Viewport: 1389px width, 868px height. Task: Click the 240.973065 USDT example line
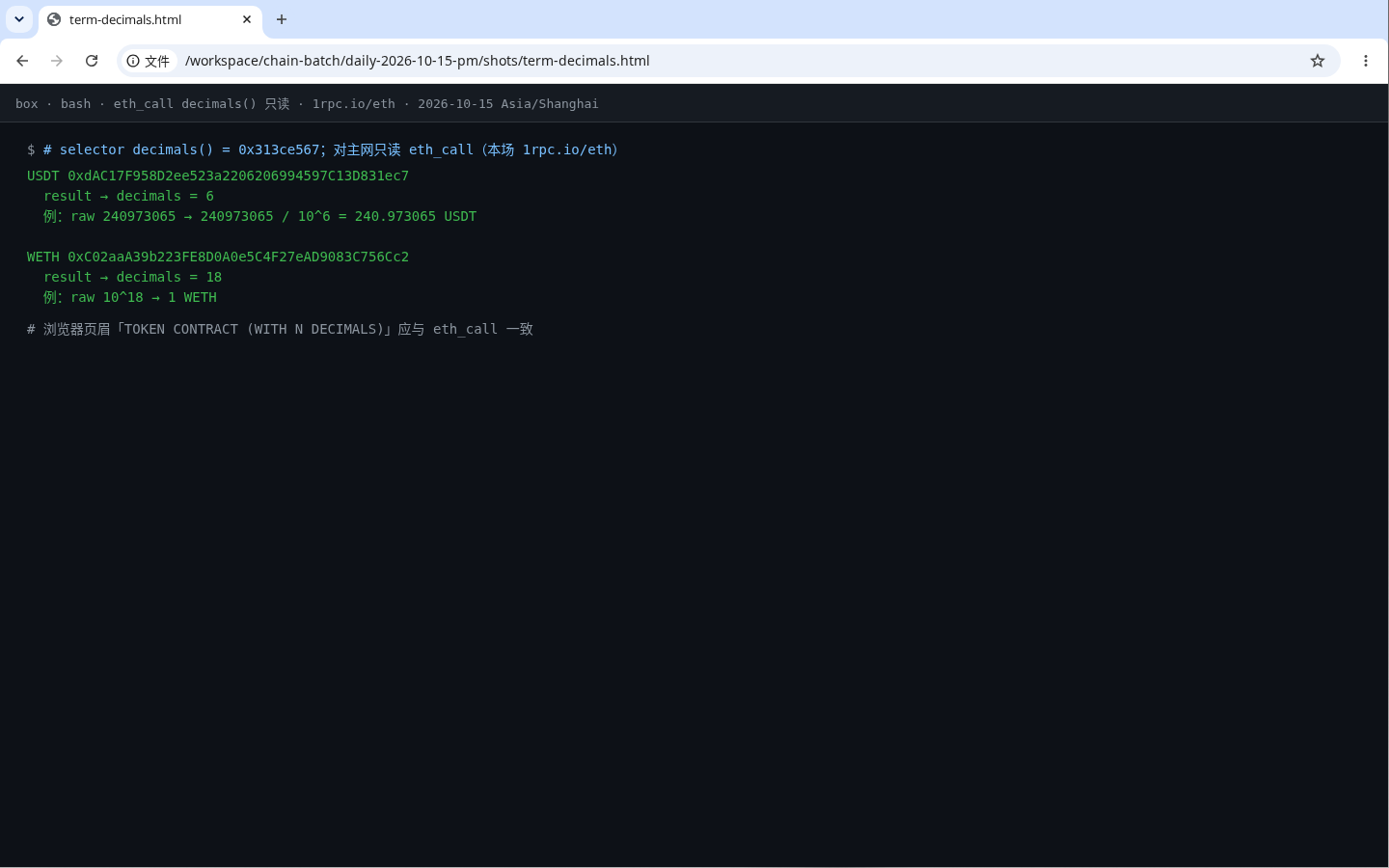tap(259, 216)
